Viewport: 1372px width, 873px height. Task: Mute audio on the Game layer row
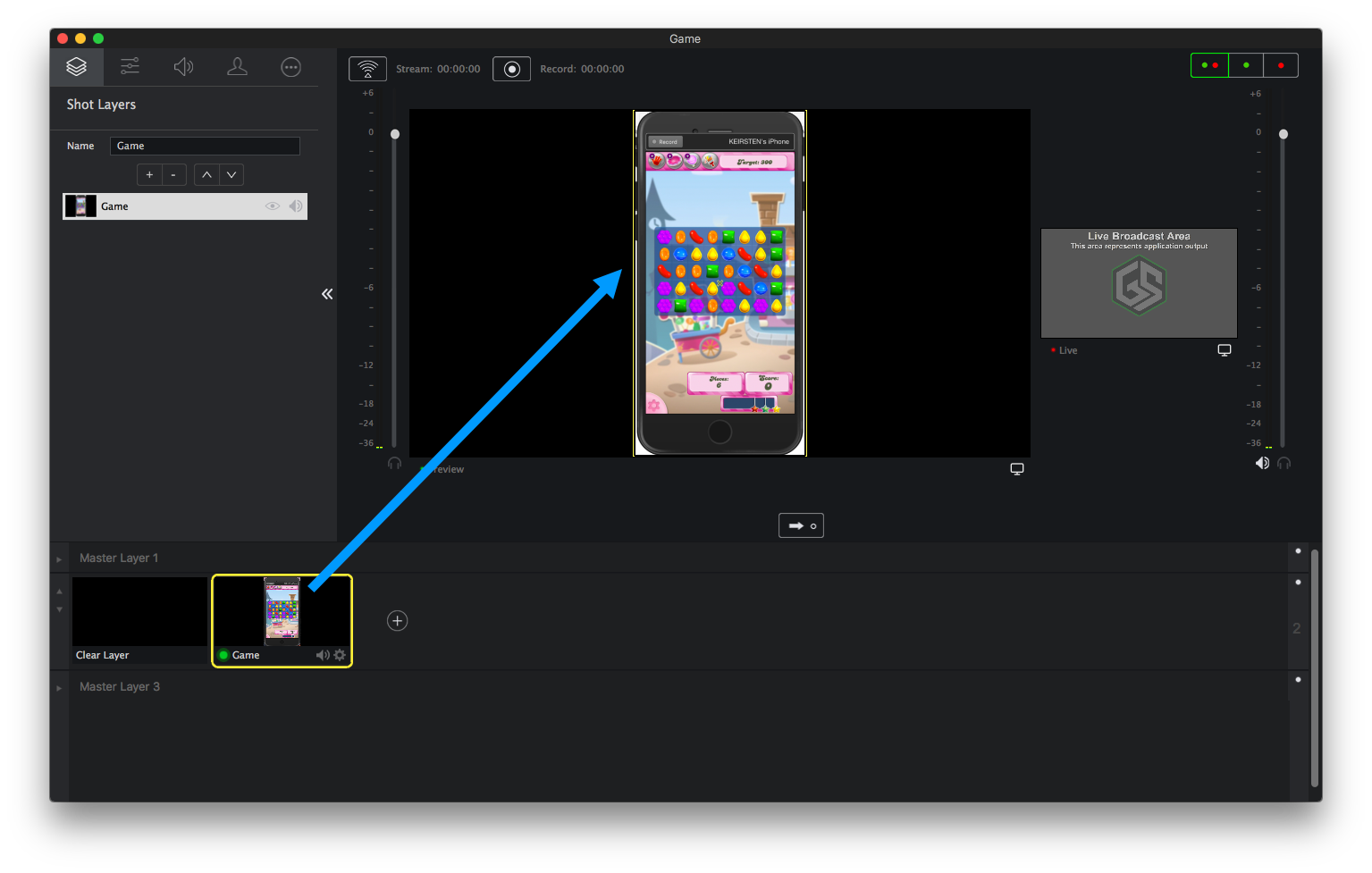[295, 206]
